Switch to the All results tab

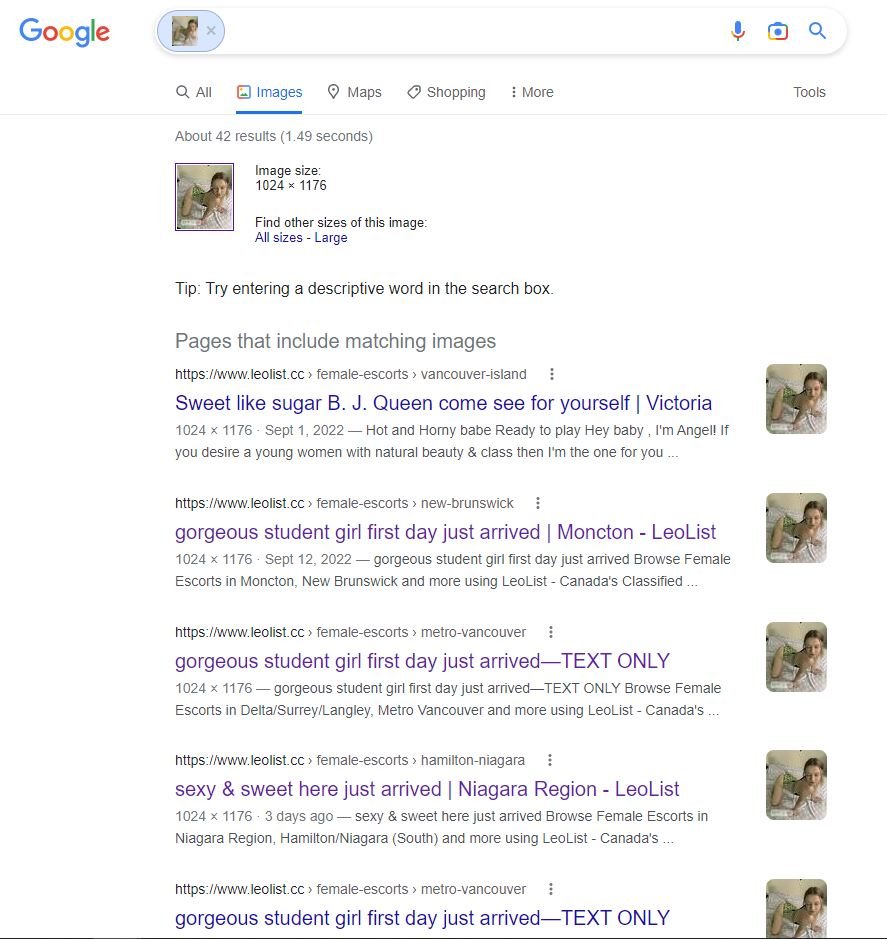pyautogui.click(x=193, y=92)
